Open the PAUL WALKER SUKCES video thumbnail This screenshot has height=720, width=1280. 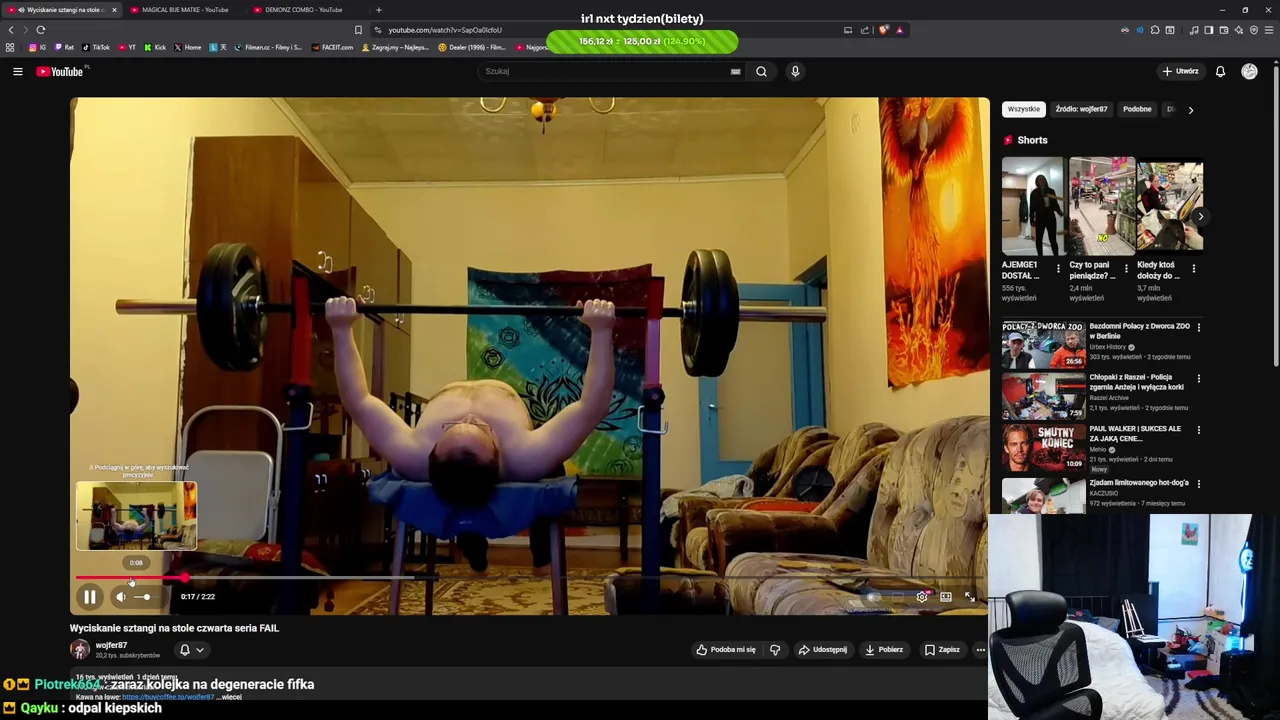1043,447
